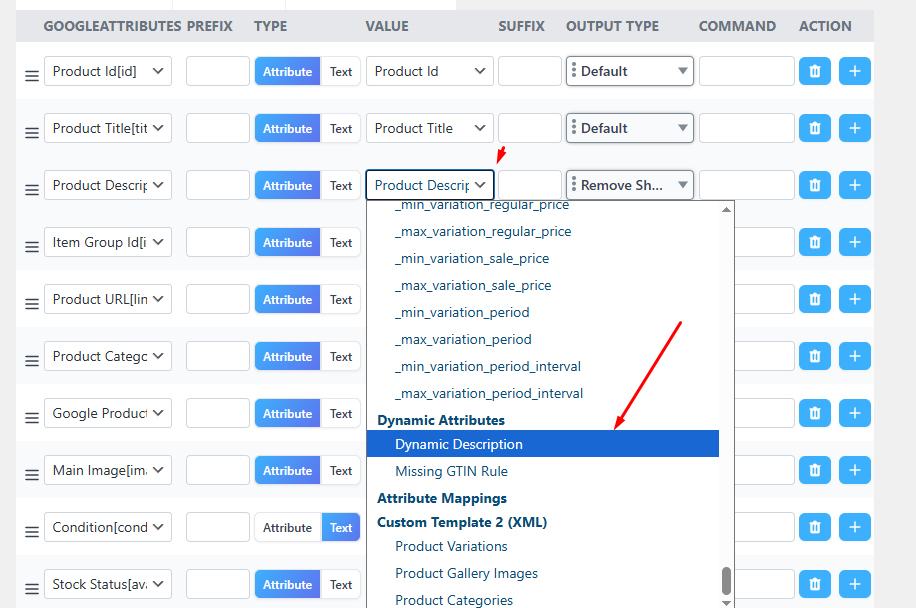Screen dimensions: 916x608
Task: Open the Remove Sh output type dropdown
Action: [629, 184]
